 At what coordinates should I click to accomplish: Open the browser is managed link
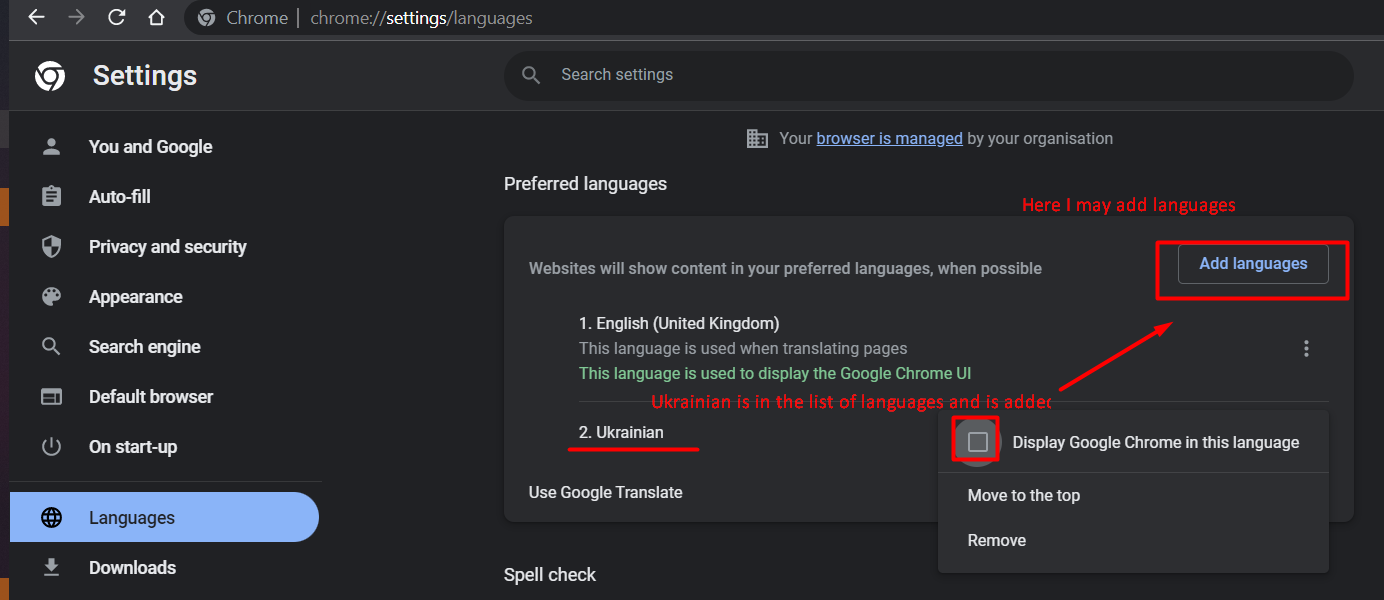click(x=889, y=139)
